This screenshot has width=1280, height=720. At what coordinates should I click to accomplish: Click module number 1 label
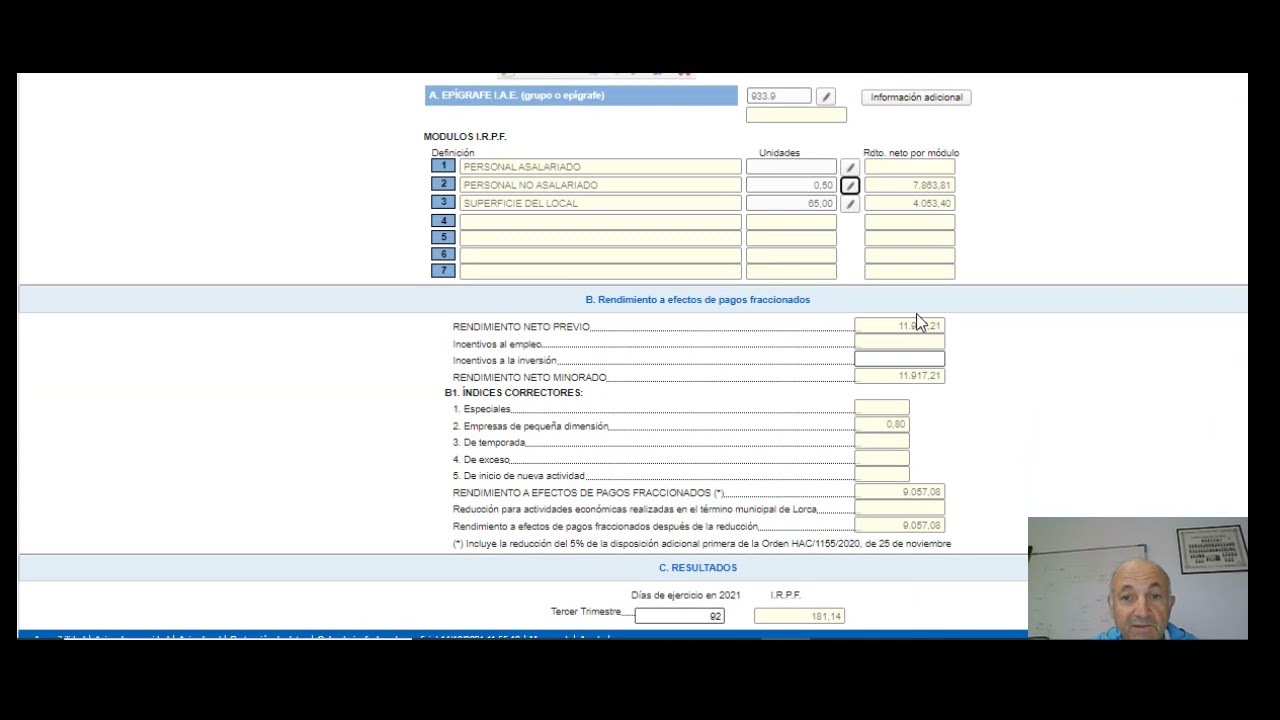pyautogui.click(x=444, y=166)
